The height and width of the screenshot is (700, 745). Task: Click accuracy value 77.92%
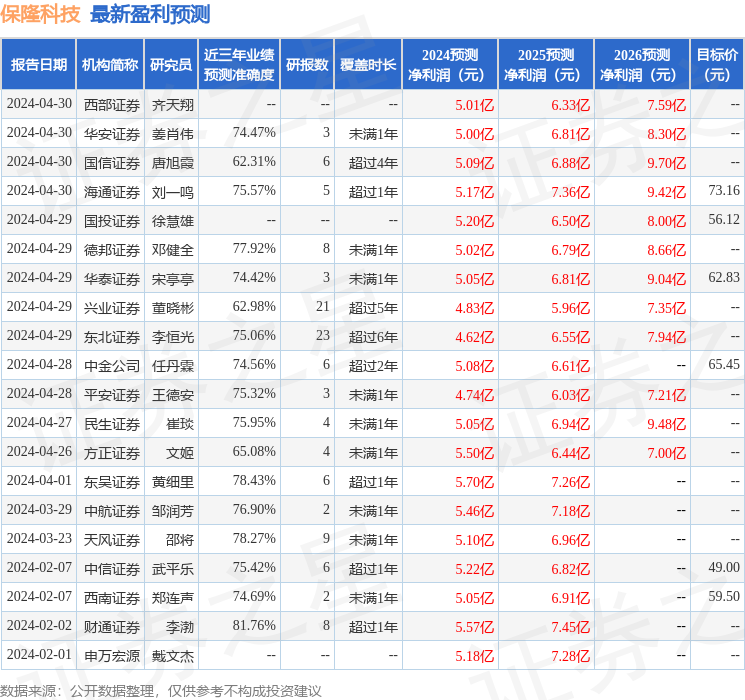[254, 249]
